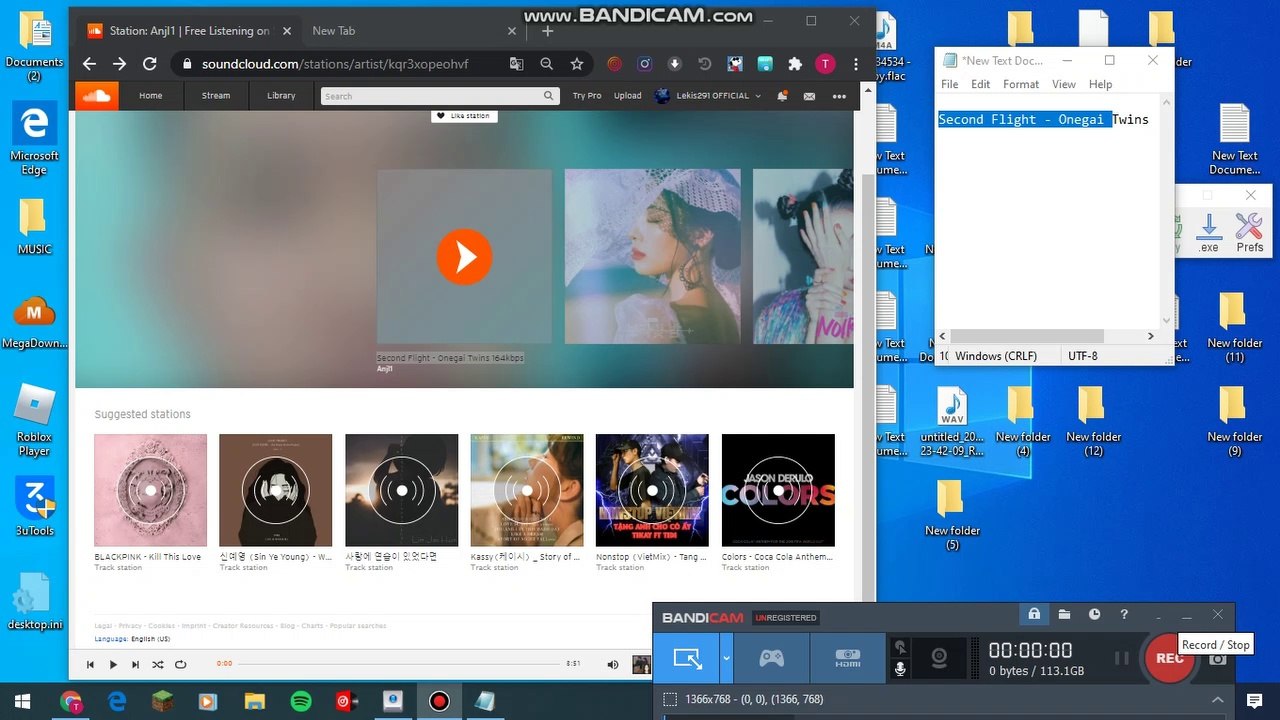
Task: Open Bandicam help question mark
Action: 1124,614
